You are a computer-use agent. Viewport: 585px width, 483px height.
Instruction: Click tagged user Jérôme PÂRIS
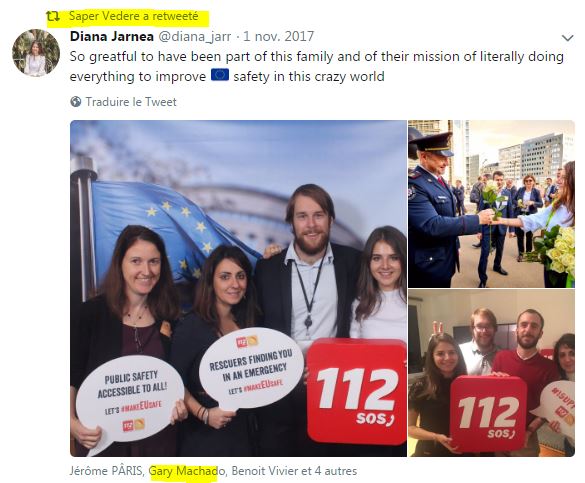click(x=106, y=471)
